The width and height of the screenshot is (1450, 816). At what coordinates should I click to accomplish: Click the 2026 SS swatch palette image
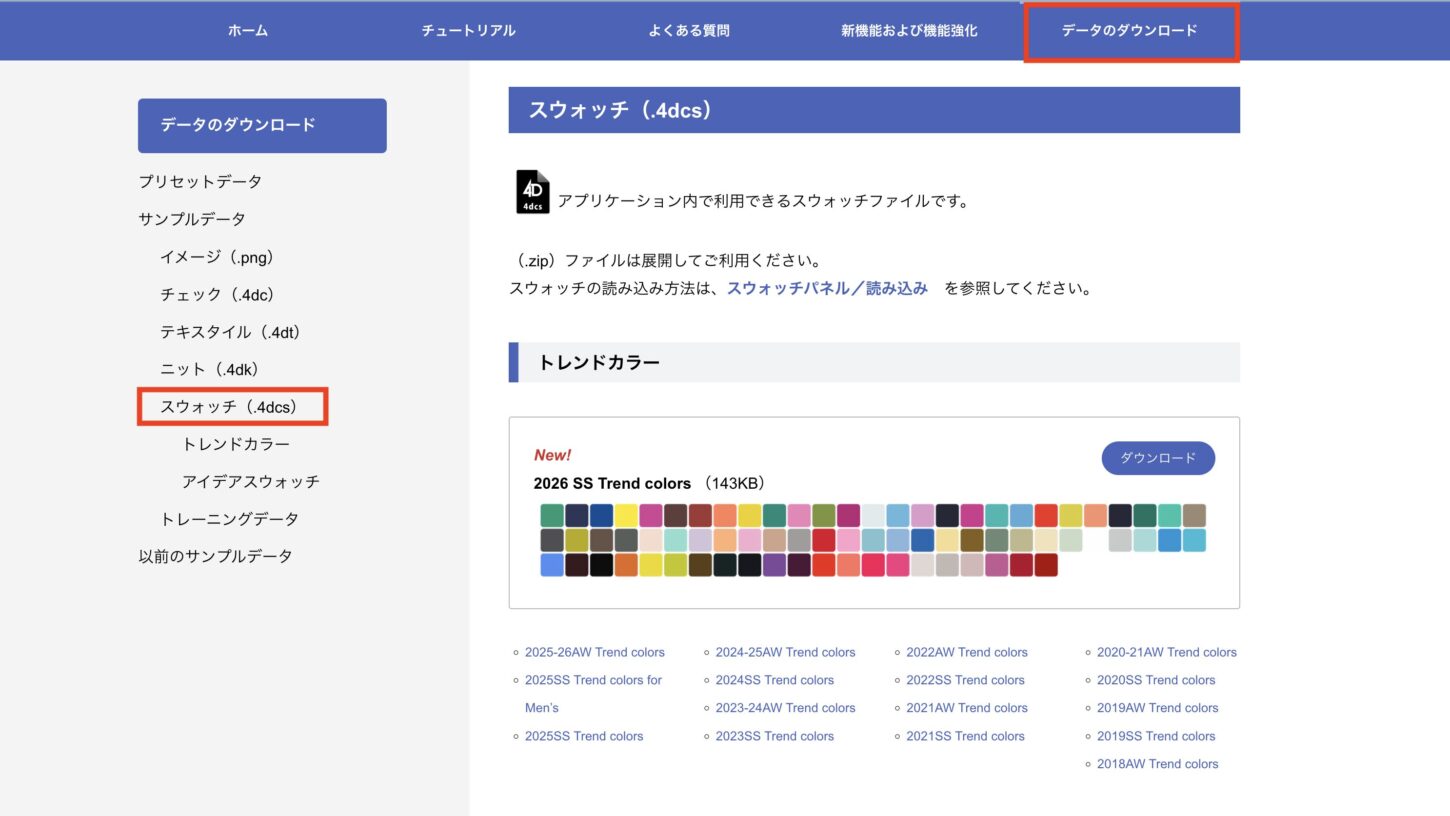[873, 540]
